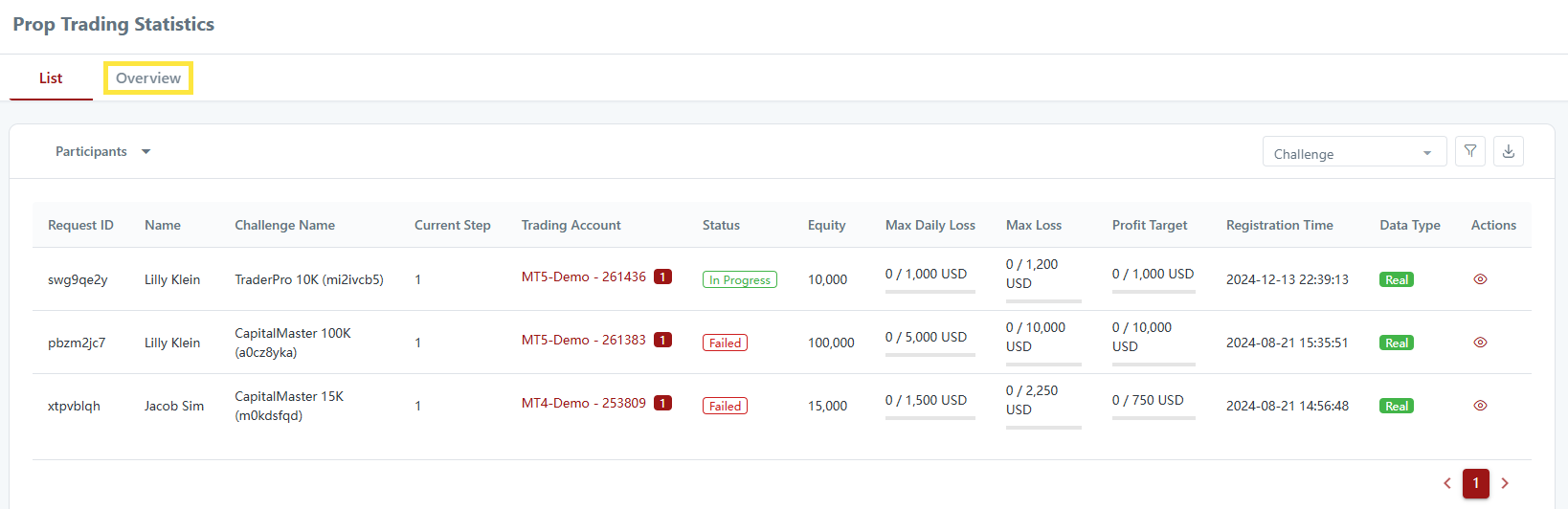1568x509 pixels.
Task: View details for request xtpvblqh
Action: (1480, 406)
